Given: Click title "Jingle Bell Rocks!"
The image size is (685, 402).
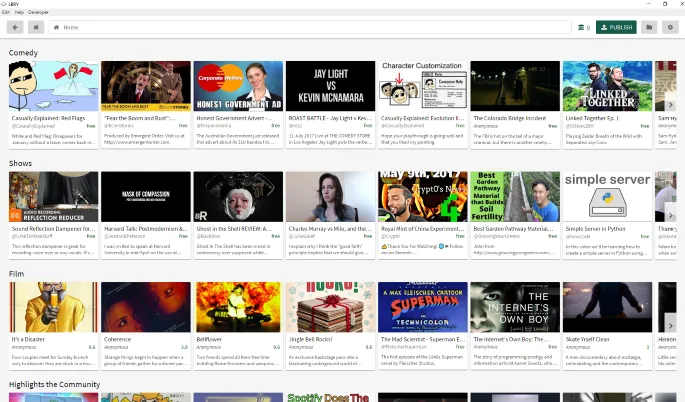Looking at the screenshot, I should [311, 339].
